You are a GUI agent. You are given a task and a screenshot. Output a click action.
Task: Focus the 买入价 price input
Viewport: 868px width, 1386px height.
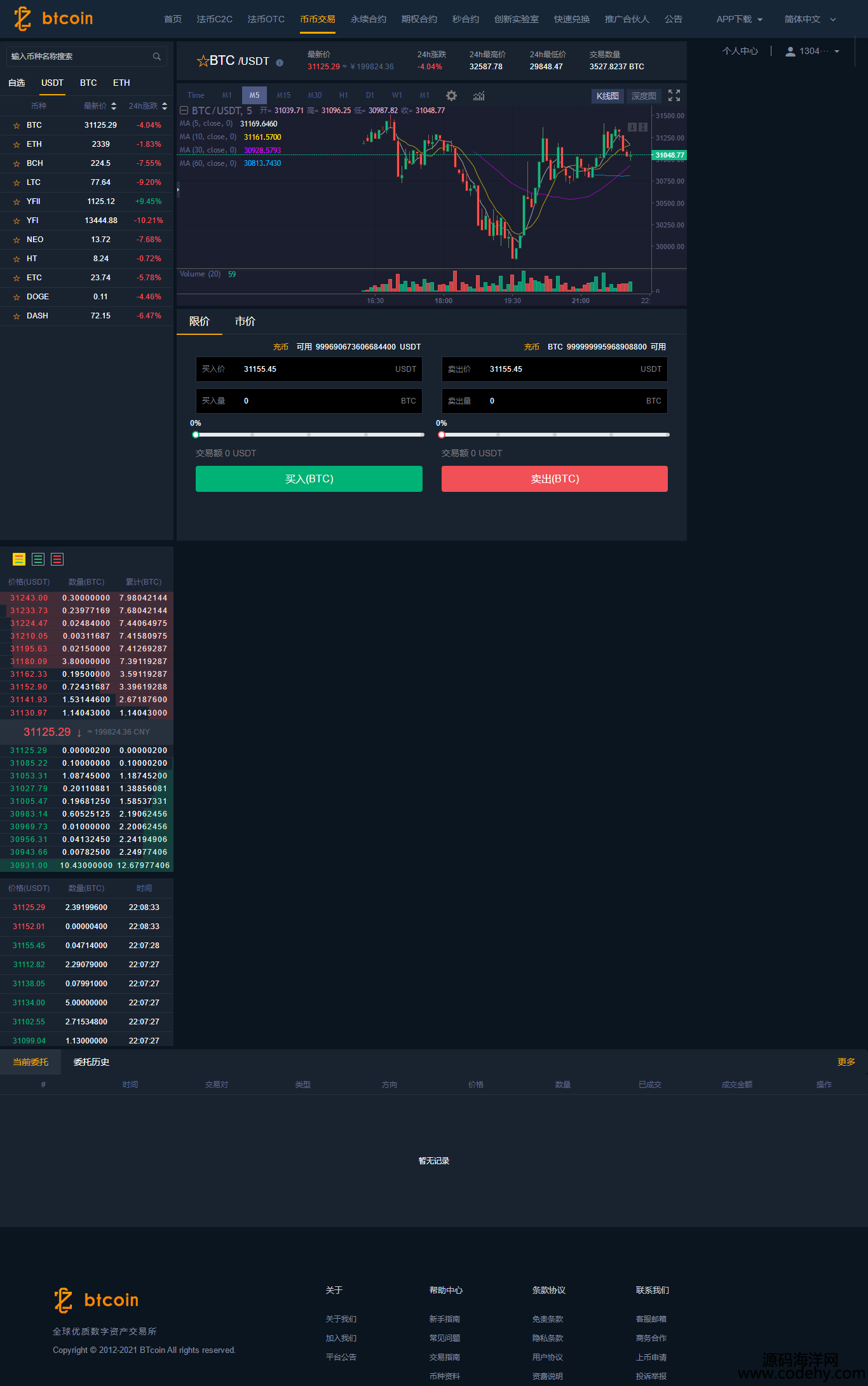coord(309,369)
